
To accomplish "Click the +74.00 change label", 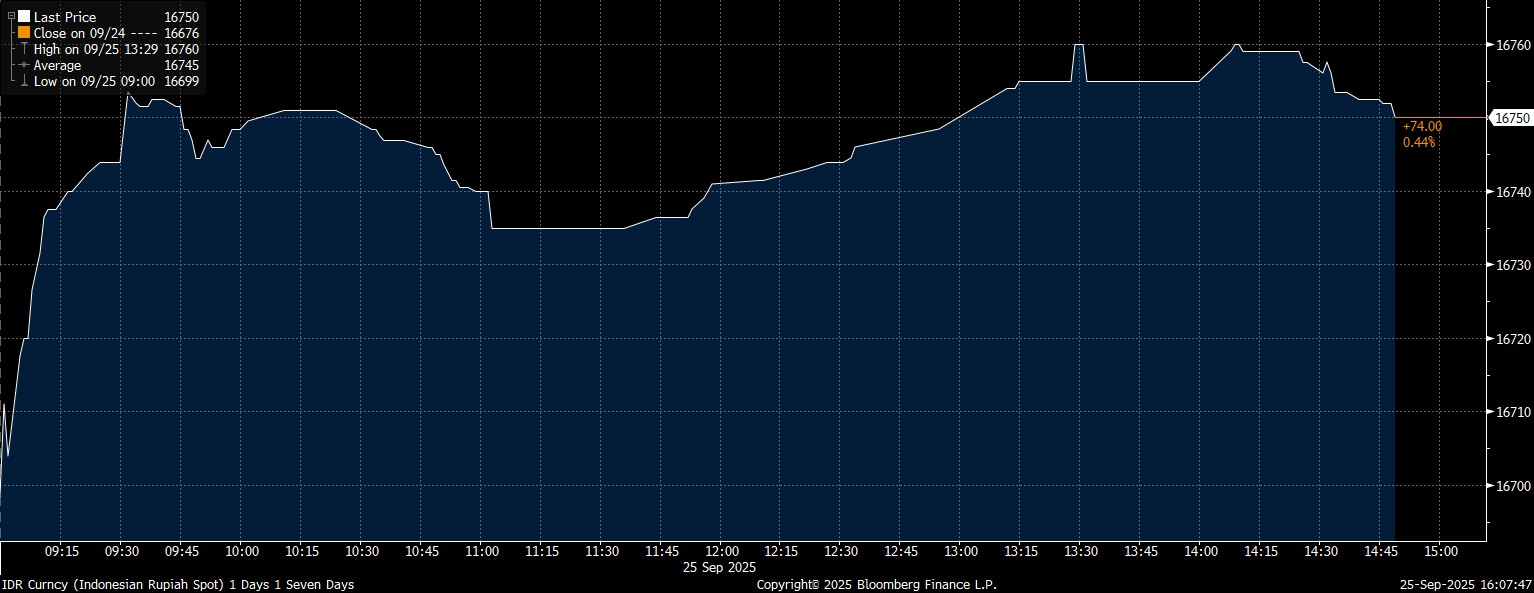I will [1422, 127].
